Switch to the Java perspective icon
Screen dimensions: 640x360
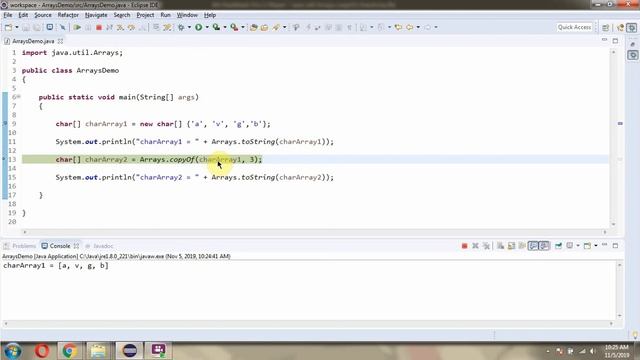[621, 27]
